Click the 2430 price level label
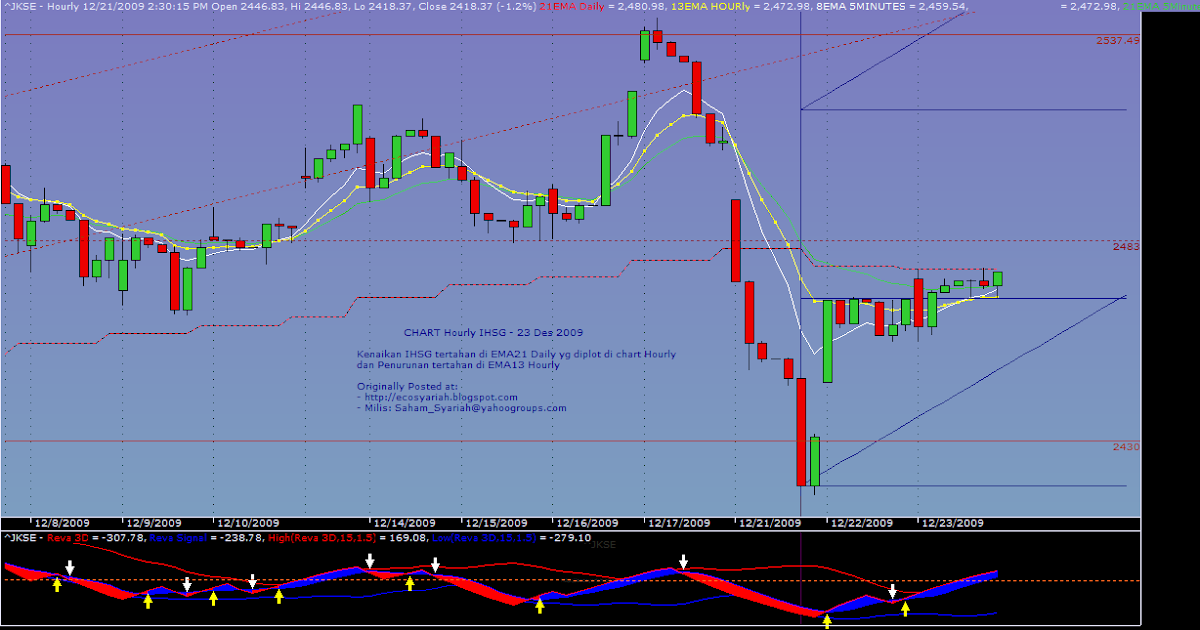The height and width of the screenshot is (630, 1200). pyautogui.click(x=1126, y=447)
